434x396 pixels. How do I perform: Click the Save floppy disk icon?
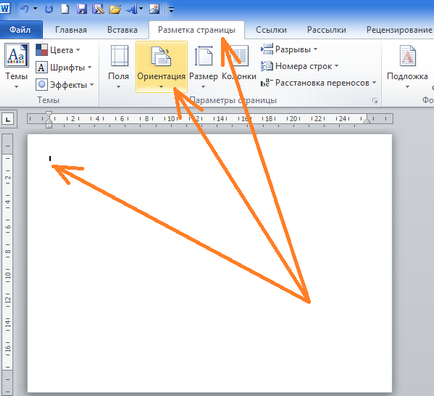82,9
